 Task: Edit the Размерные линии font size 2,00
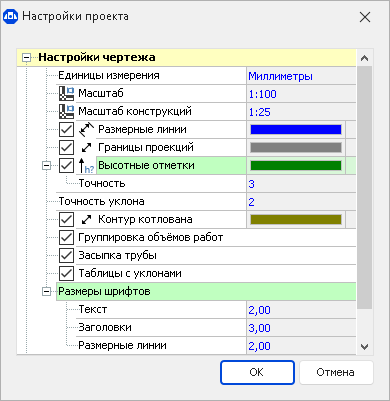click(x=301, y=346)
